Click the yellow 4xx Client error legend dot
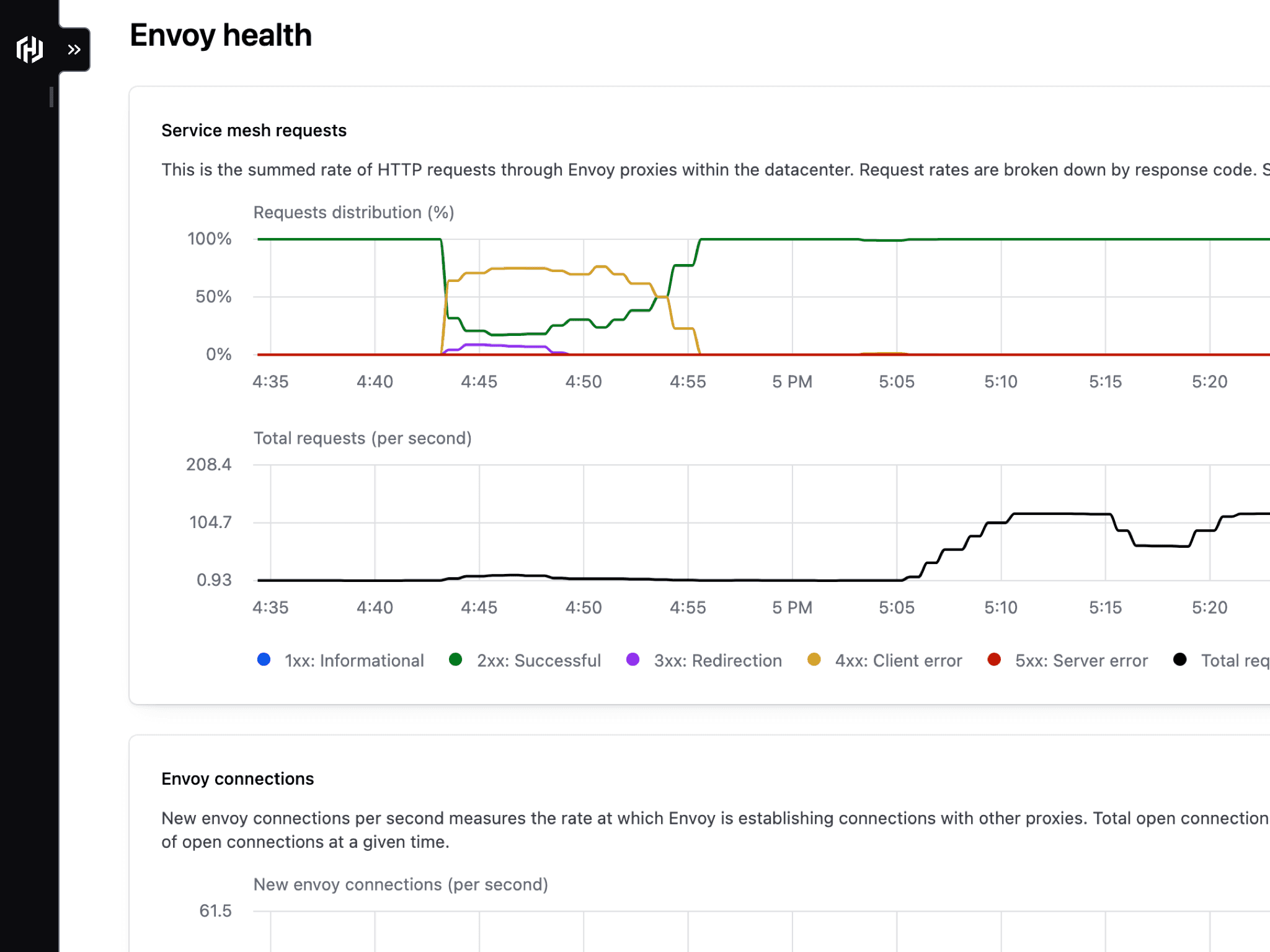Viewport: 1270px width, 952px height. click(814, 659)
